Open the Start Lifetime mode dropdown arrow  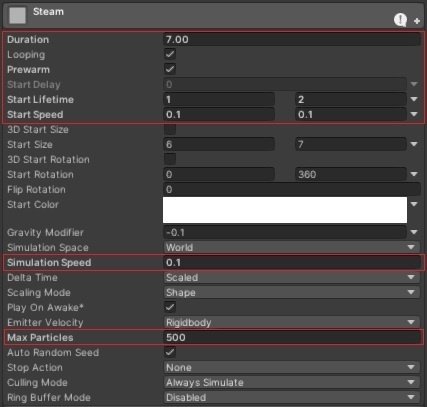[414, 99]
